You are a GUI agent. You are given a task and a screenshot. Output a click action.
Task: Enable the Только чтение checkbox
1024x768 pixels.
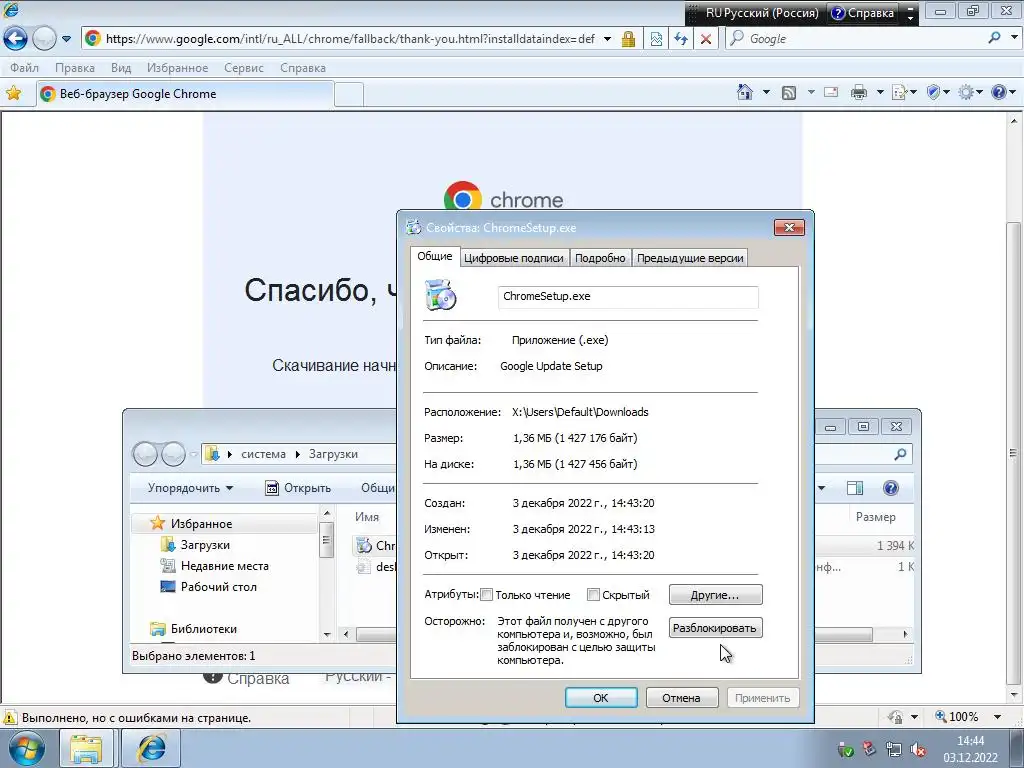487,594
